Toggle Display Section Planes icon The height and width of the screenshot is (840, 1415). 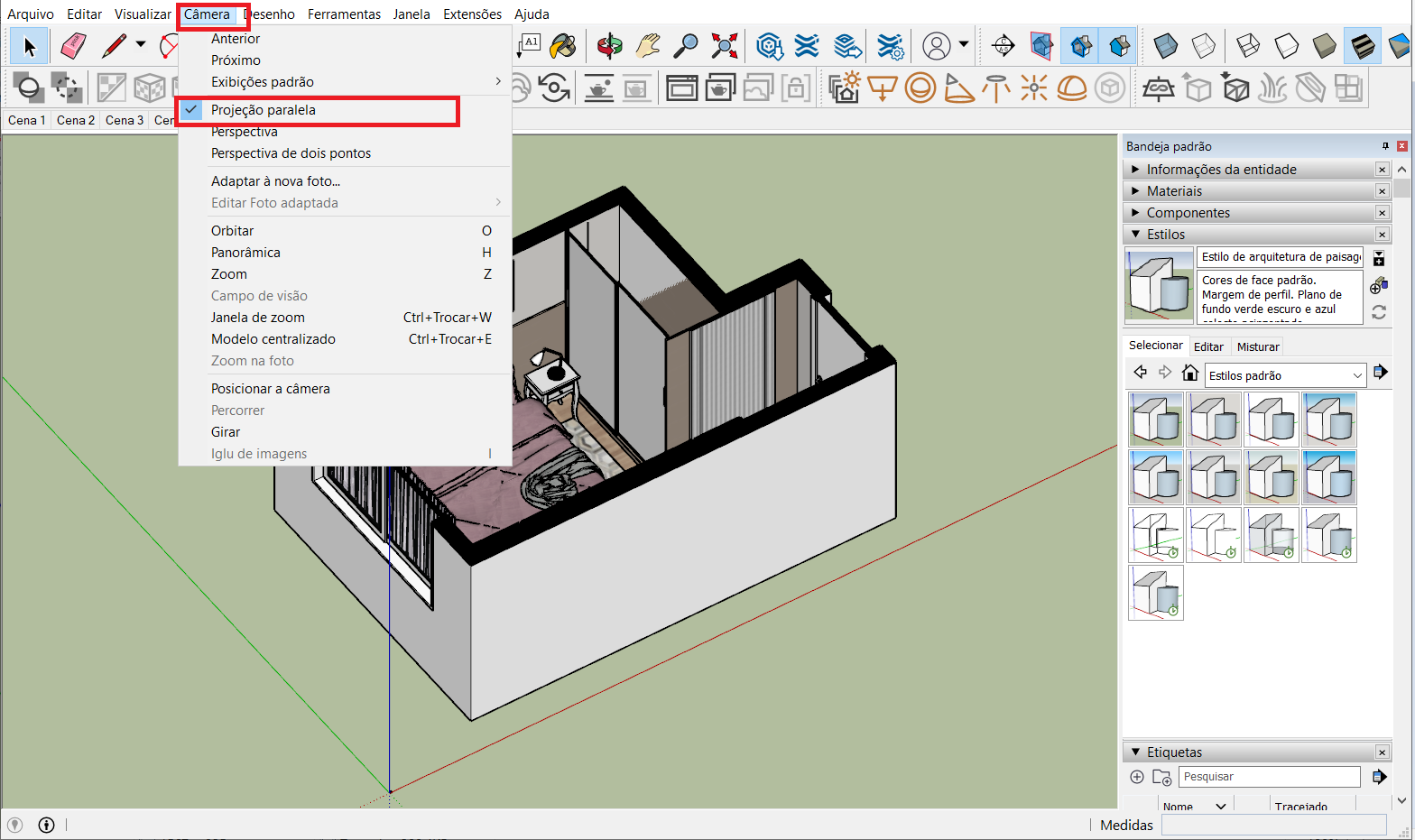click(1042, 45)
